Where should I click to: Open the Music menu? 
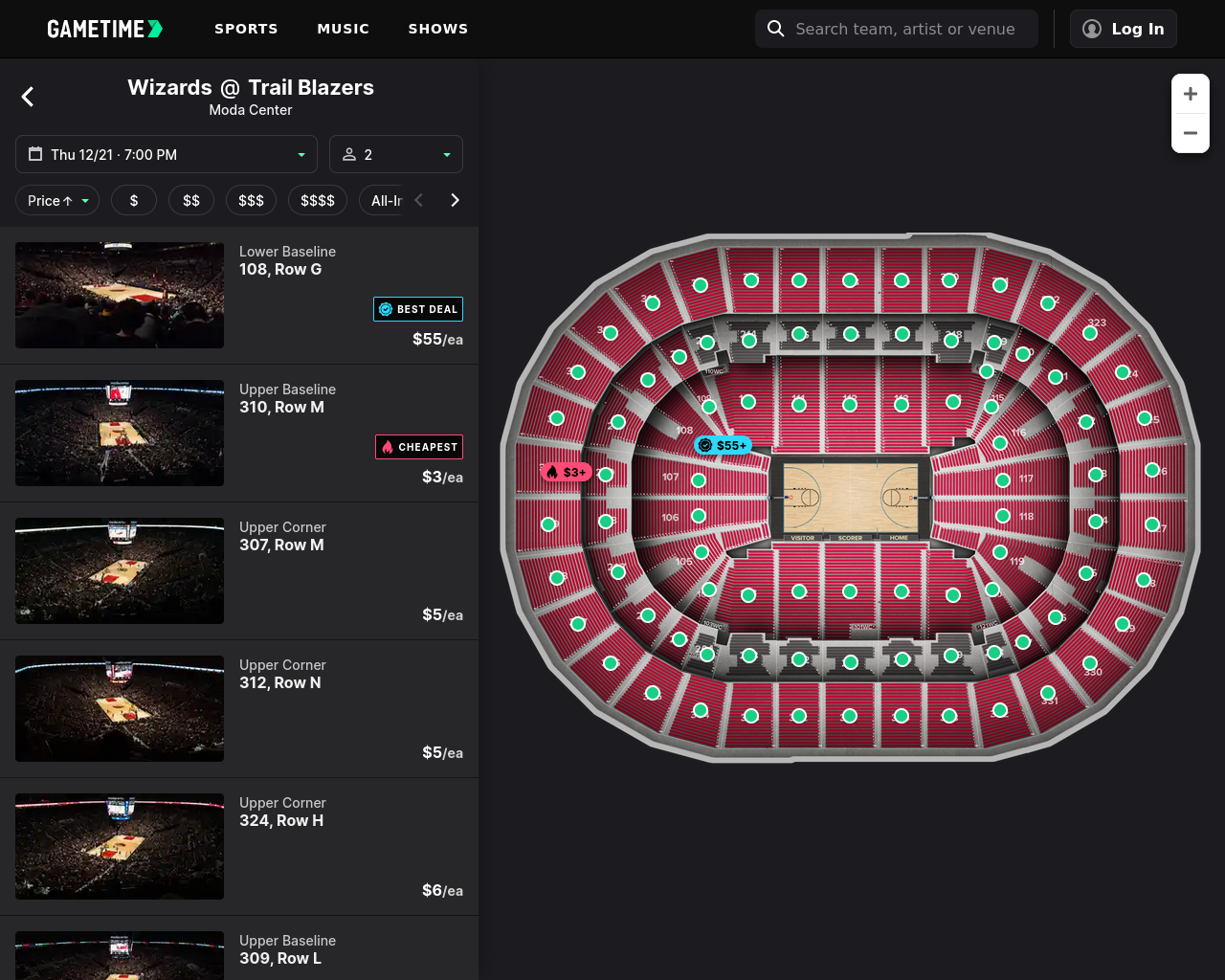click(x=344, y=29)
